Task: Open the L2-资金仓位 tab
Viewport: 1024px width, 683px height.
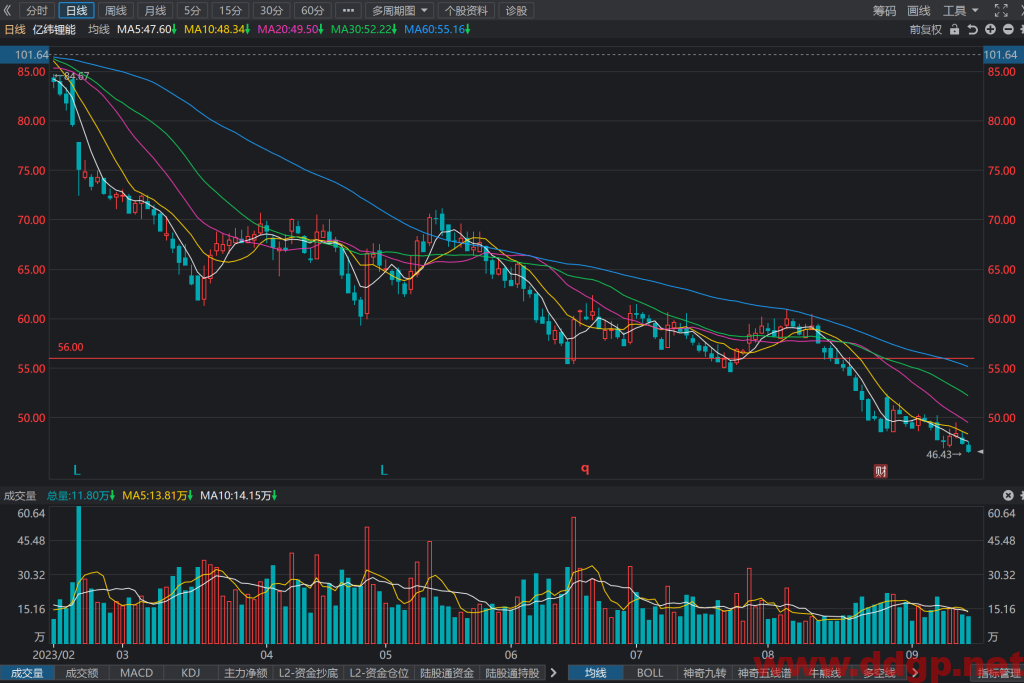Action: (x=379, y=673)
